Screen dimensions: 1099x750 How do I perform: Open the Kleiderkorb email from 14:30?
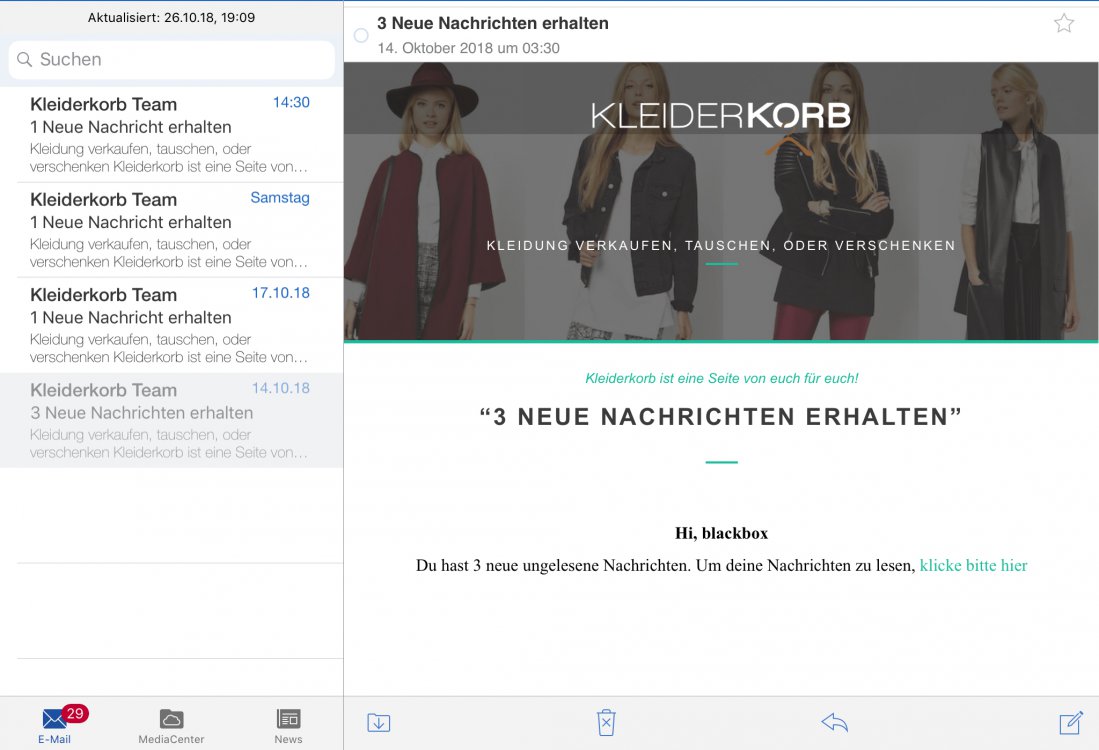170,135
